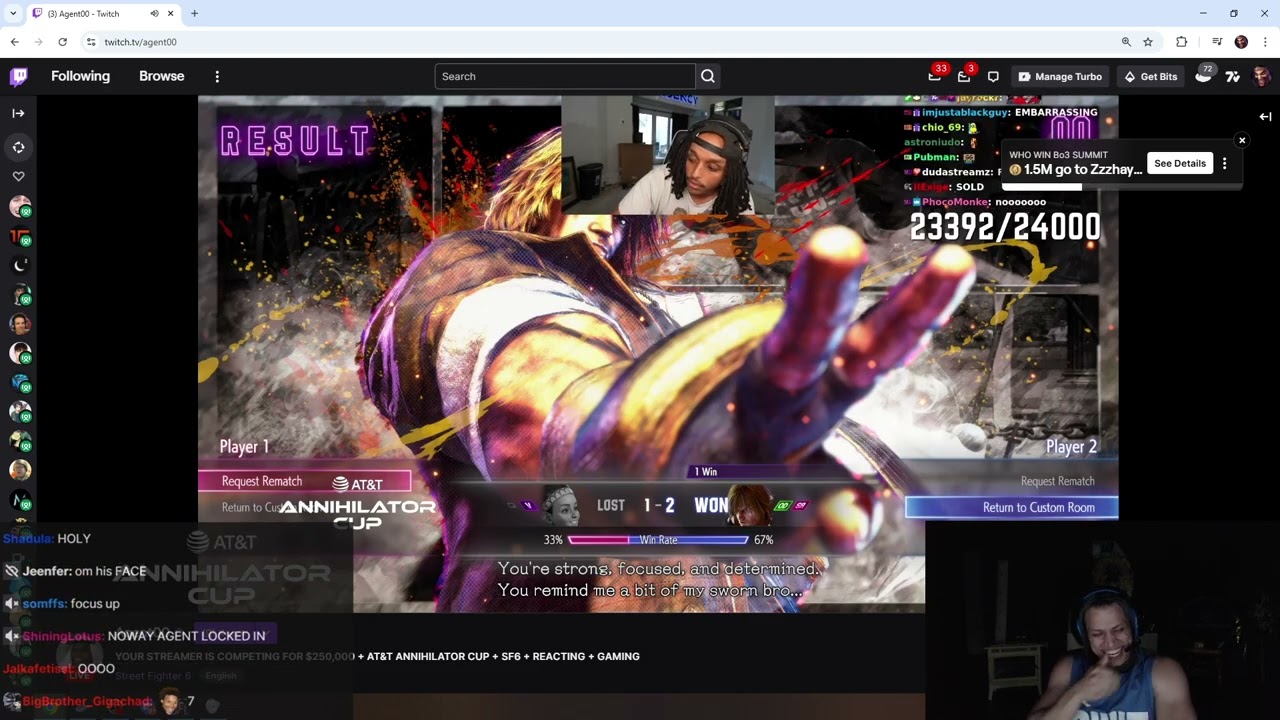View site information for twitch.tv

[91, 42]
